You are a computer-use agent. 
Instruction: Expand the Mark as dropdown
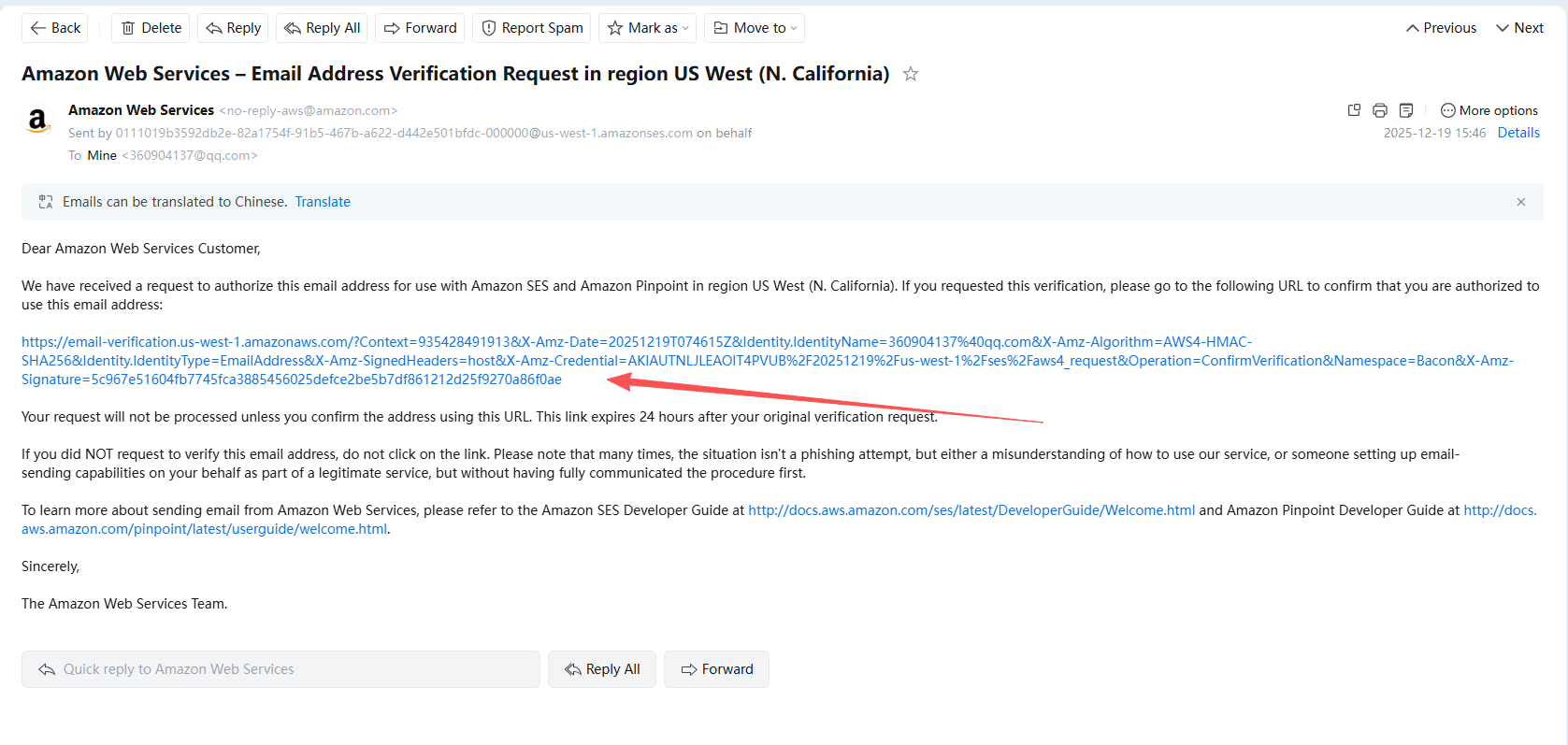[x=648, y=28]
